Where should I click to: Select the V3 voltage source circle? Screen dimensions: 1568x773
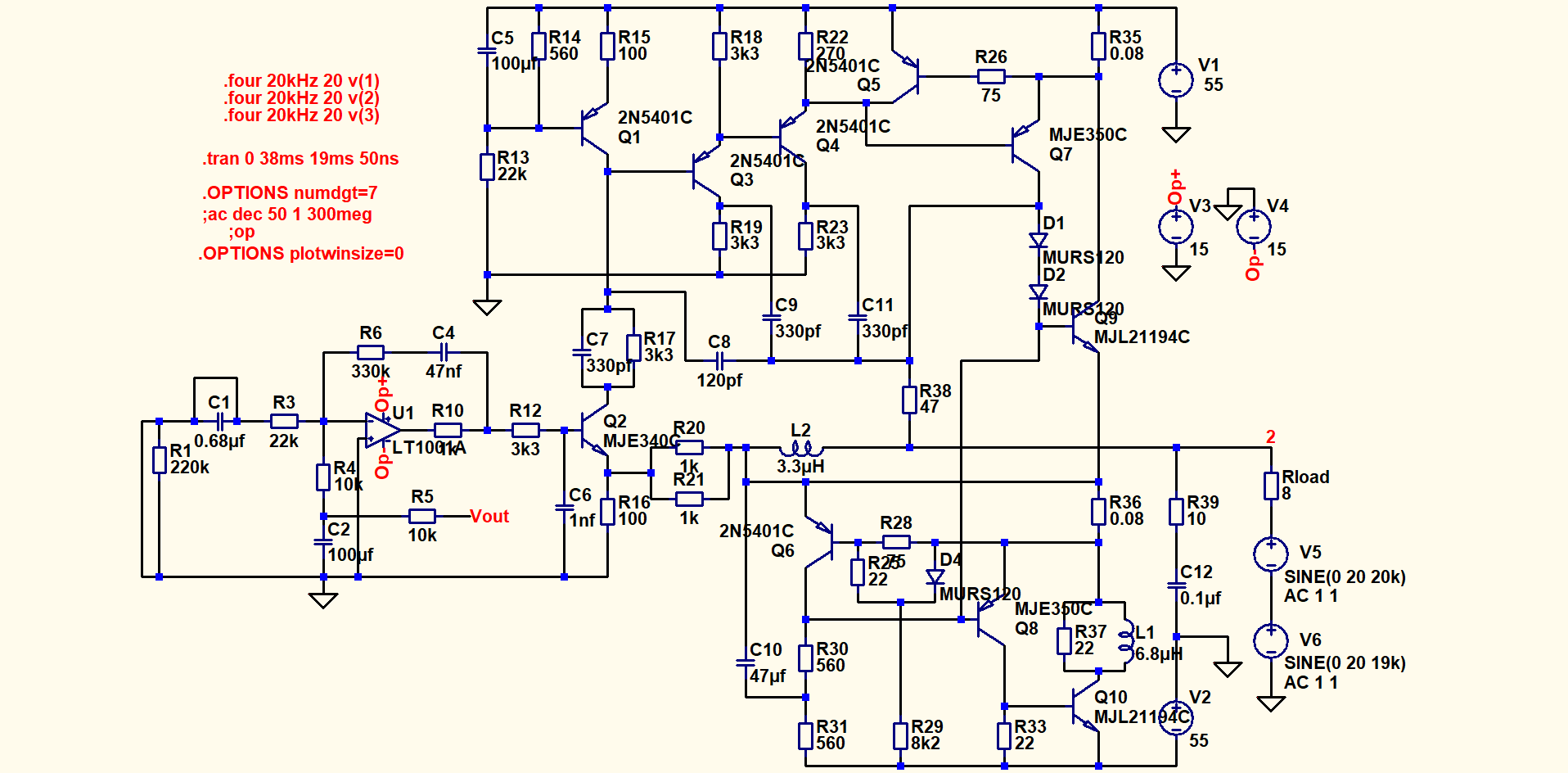[1176, 227]
